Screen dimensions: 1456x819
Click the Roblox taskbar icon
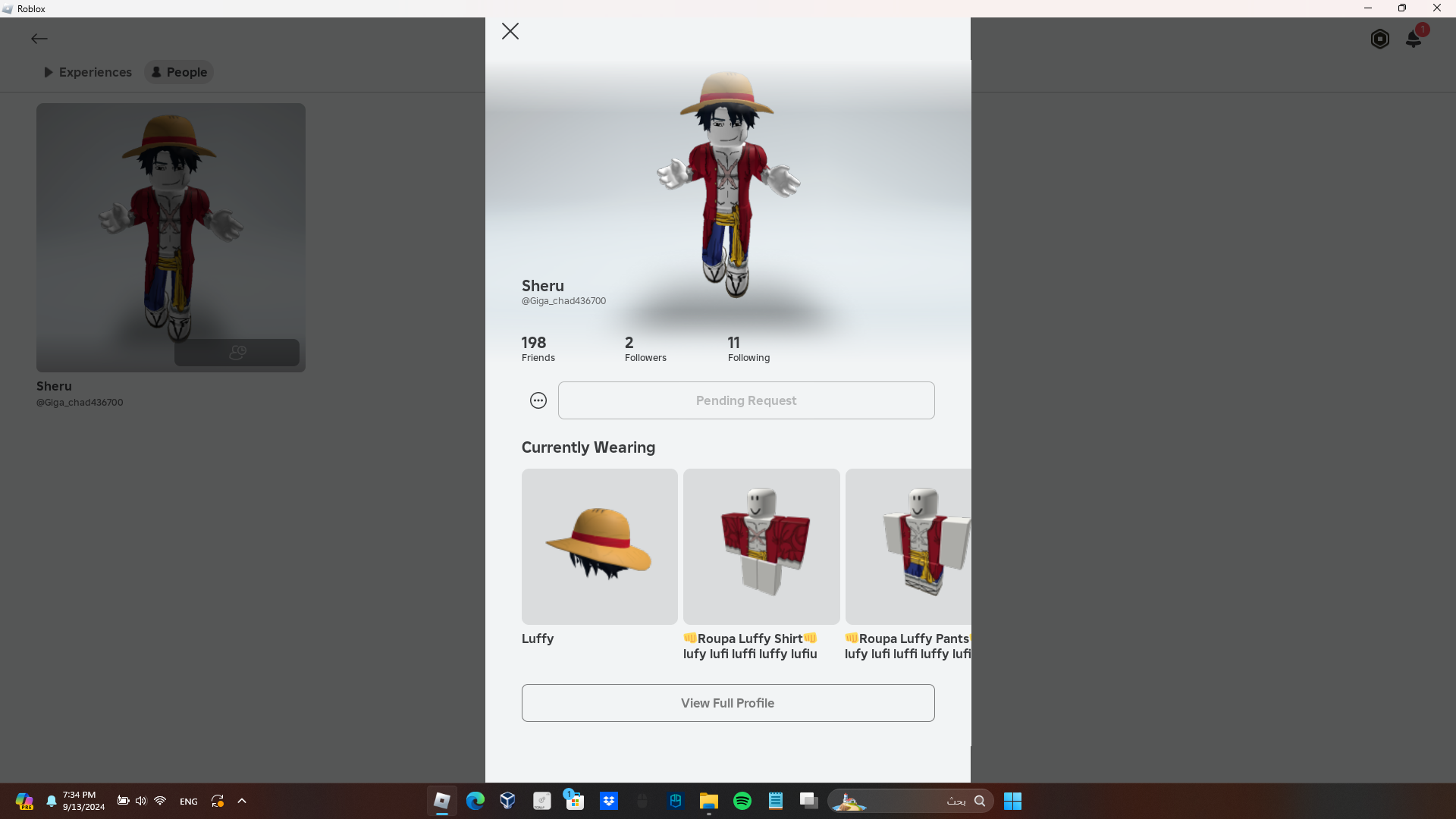(442, 801)
